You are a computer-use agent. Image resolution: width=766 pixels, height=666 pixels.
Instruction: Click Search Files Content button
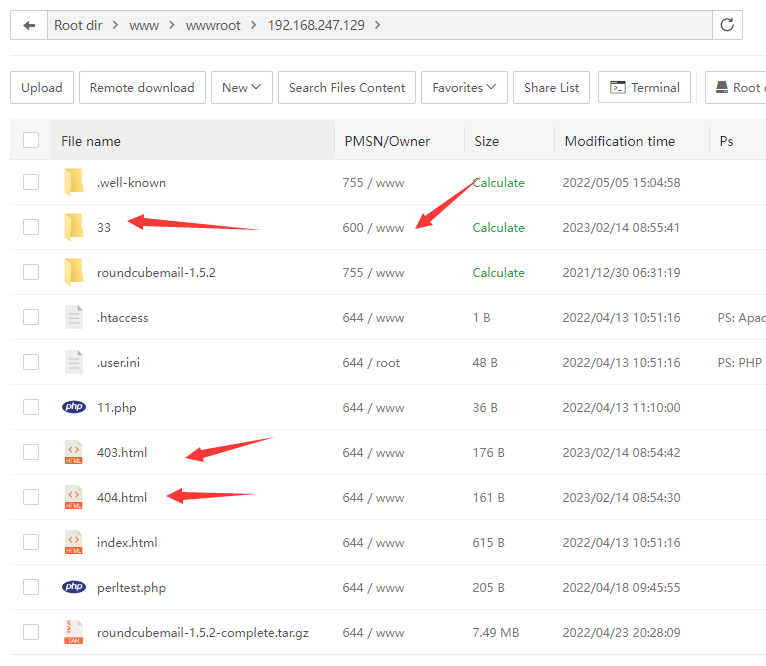pos(347,87)
